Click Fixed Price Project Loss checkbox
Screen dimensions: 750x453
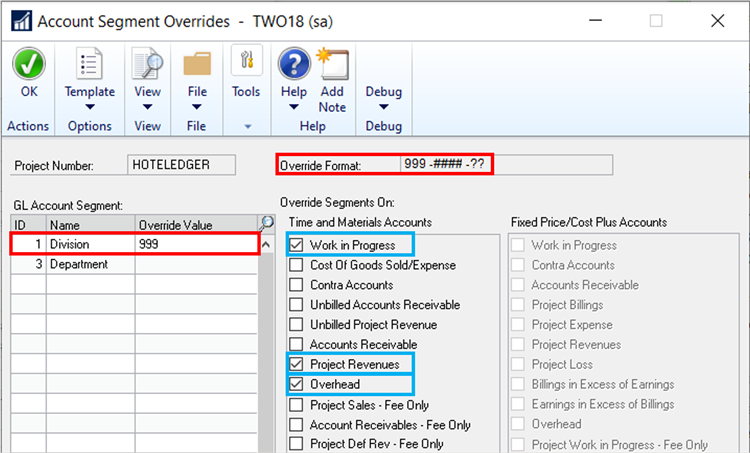click(518, 364)
